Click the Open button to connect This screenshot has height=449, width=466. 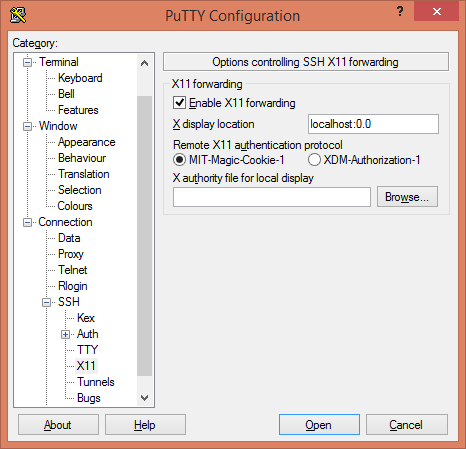click(x=319, y=425)
